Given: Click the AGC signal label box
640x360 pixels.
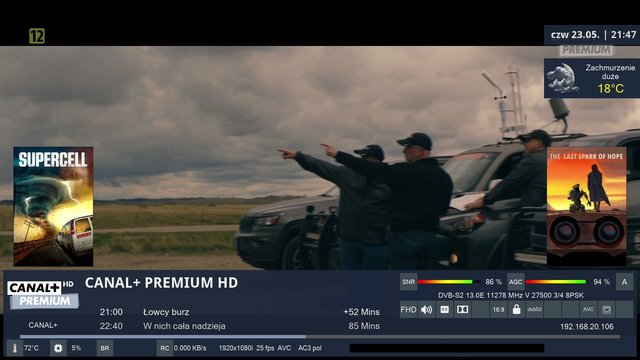Looking at the screenshot, I should point(516,282).
